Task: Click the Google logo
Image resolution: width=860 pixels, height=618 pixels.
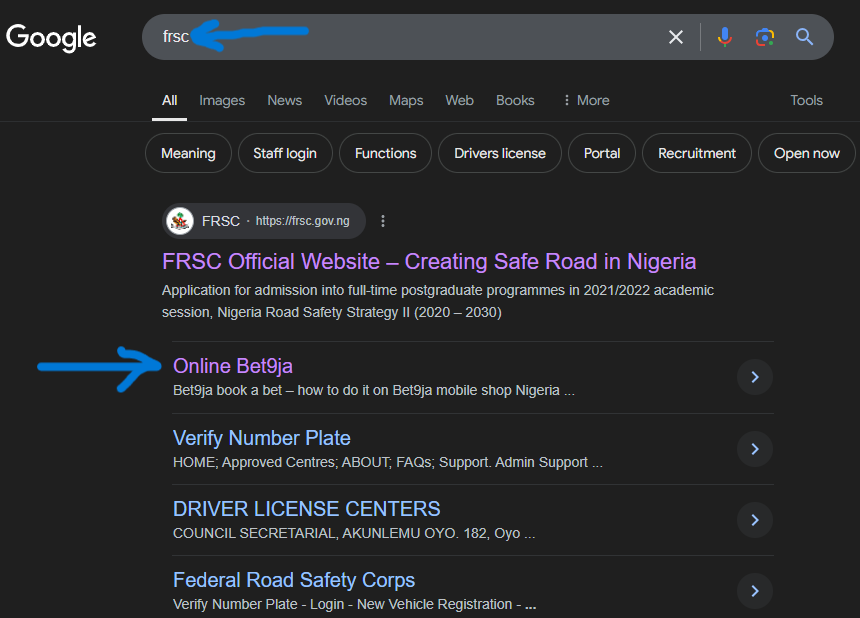Action: pyautogui.click(x=51, y=37)
